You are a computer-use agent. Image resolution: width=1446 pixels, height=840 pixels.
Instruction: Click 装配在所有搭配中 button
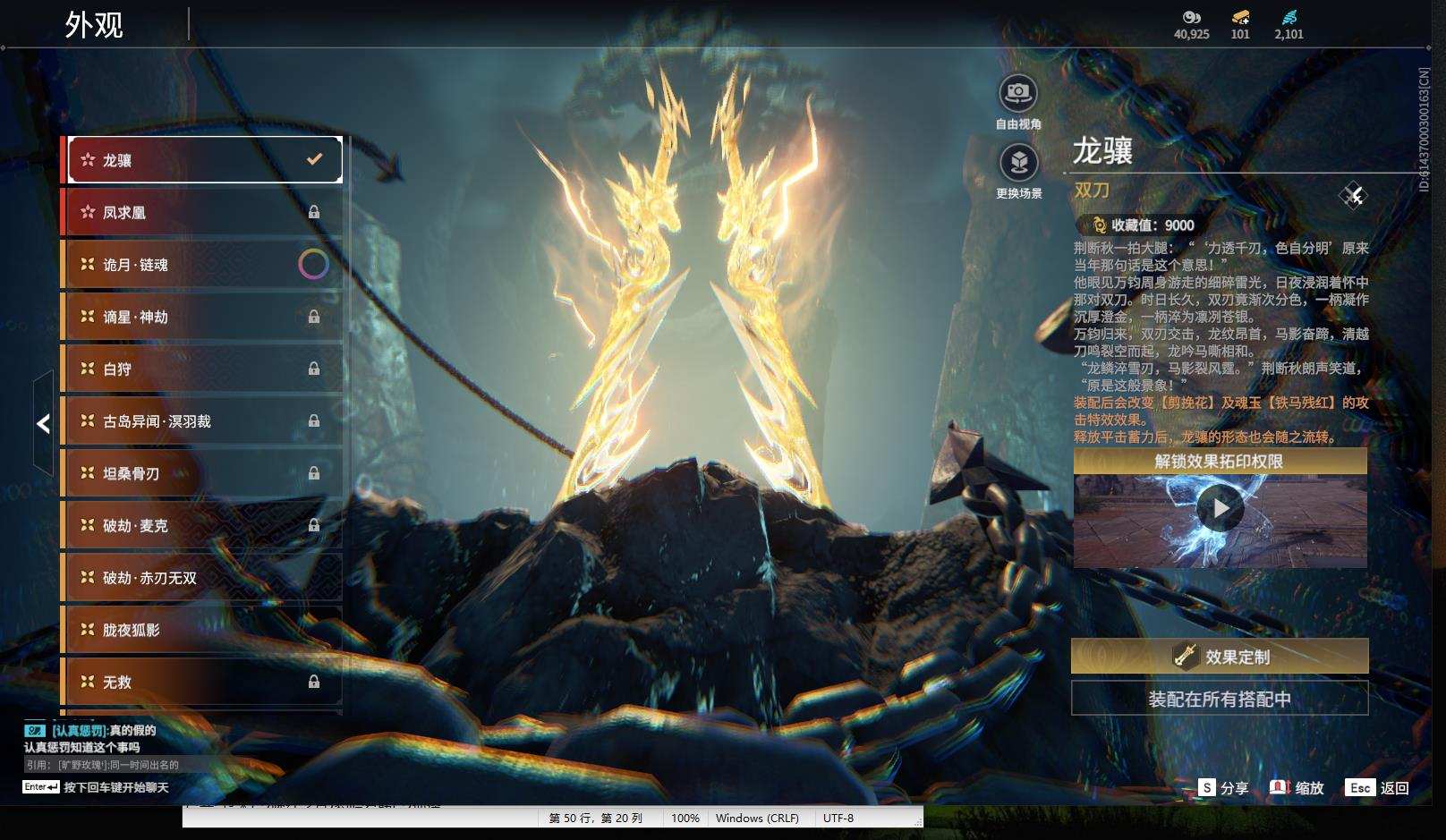1220,699
